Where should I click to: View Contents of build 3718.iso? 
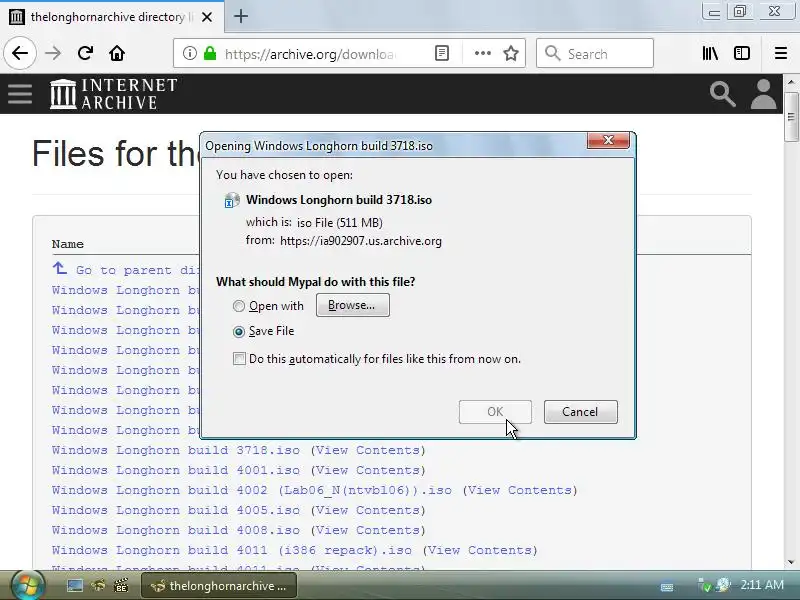pyautogui.click(x=368, y=450)
